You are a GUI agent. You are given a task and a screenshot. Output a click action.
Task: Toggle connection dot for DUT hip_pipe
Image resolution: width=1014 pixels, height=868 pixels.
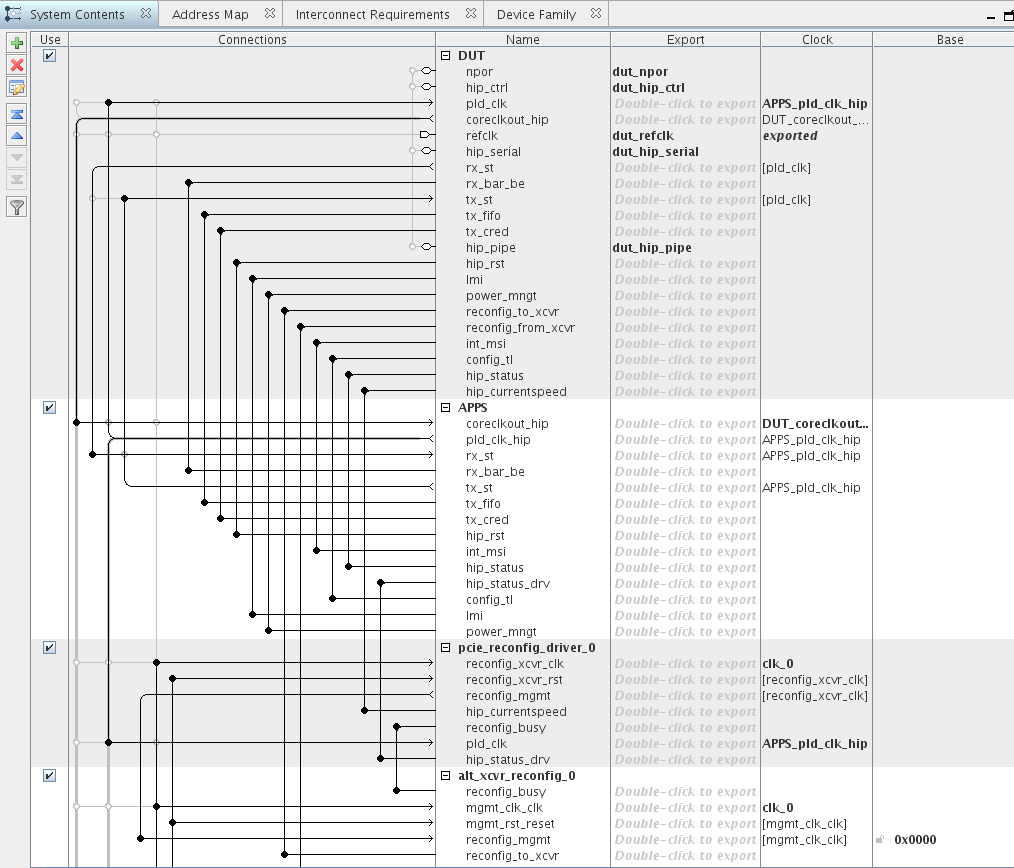[413, 246]
